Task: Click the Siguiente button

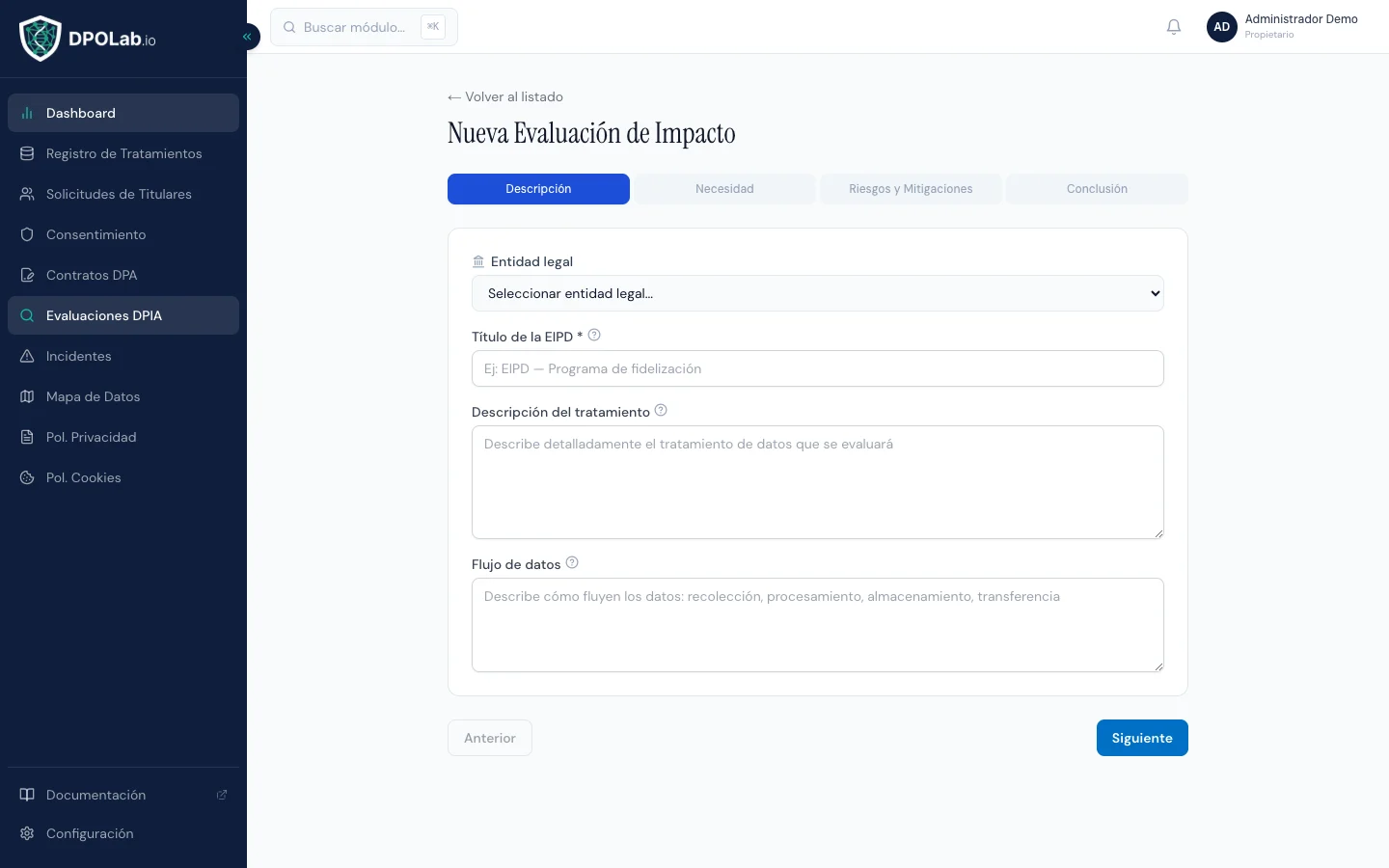Action: [1142, 738]
